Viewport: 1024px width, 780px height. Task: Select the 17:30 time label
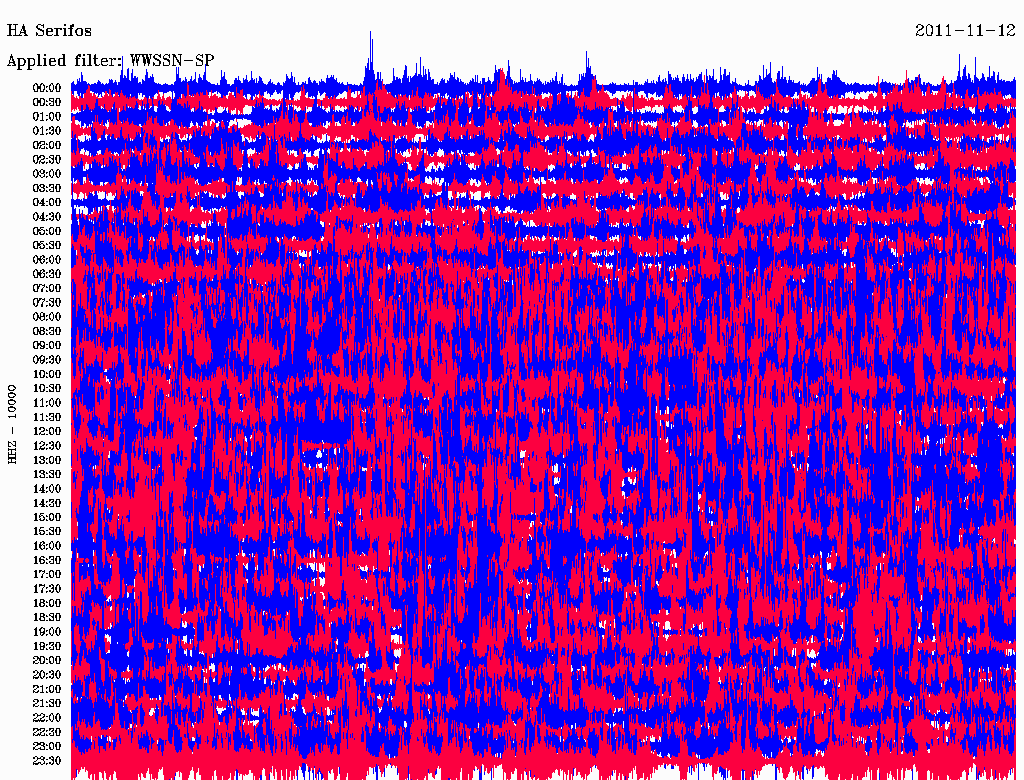pos(47,589)
